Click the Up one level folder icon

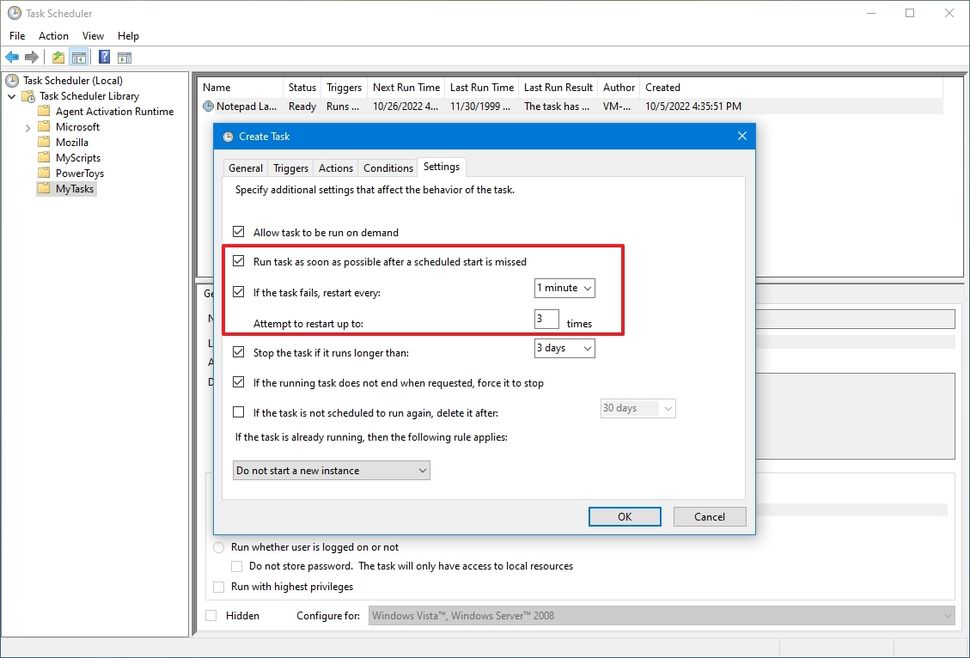pos(58,58)
